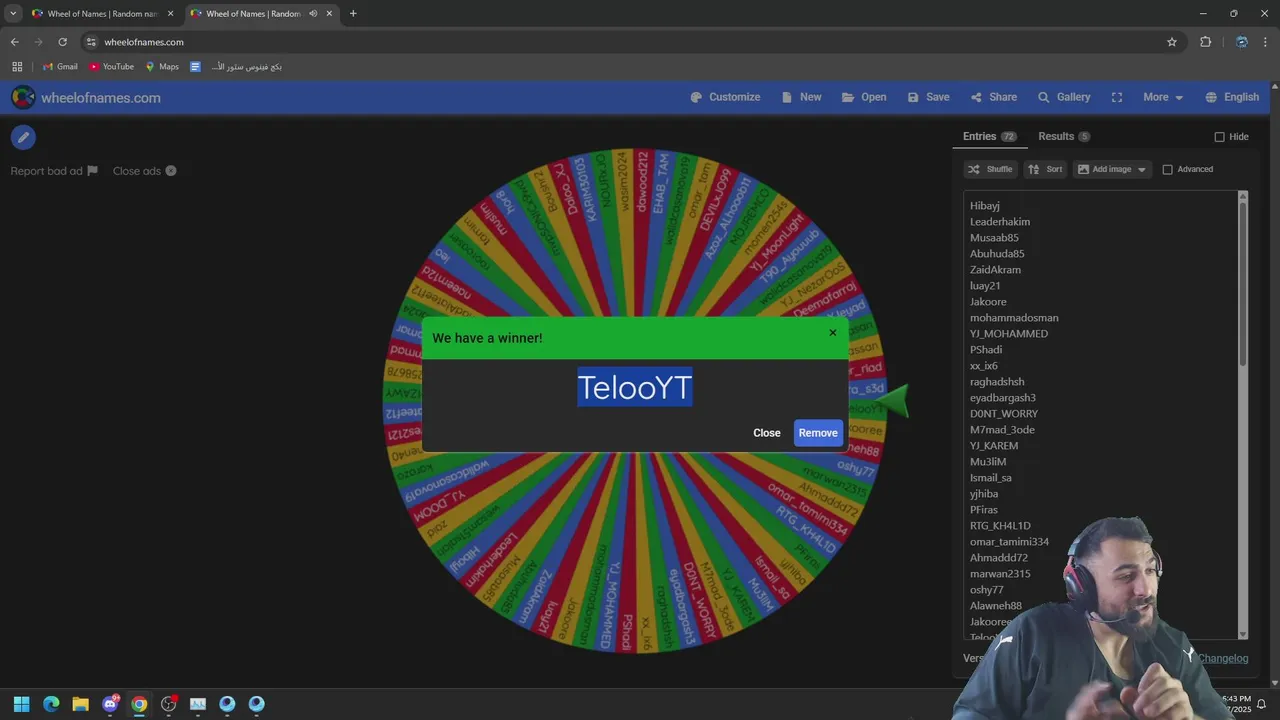
Task: Close the second Wheel of Names tab
Action: point(329,14)
